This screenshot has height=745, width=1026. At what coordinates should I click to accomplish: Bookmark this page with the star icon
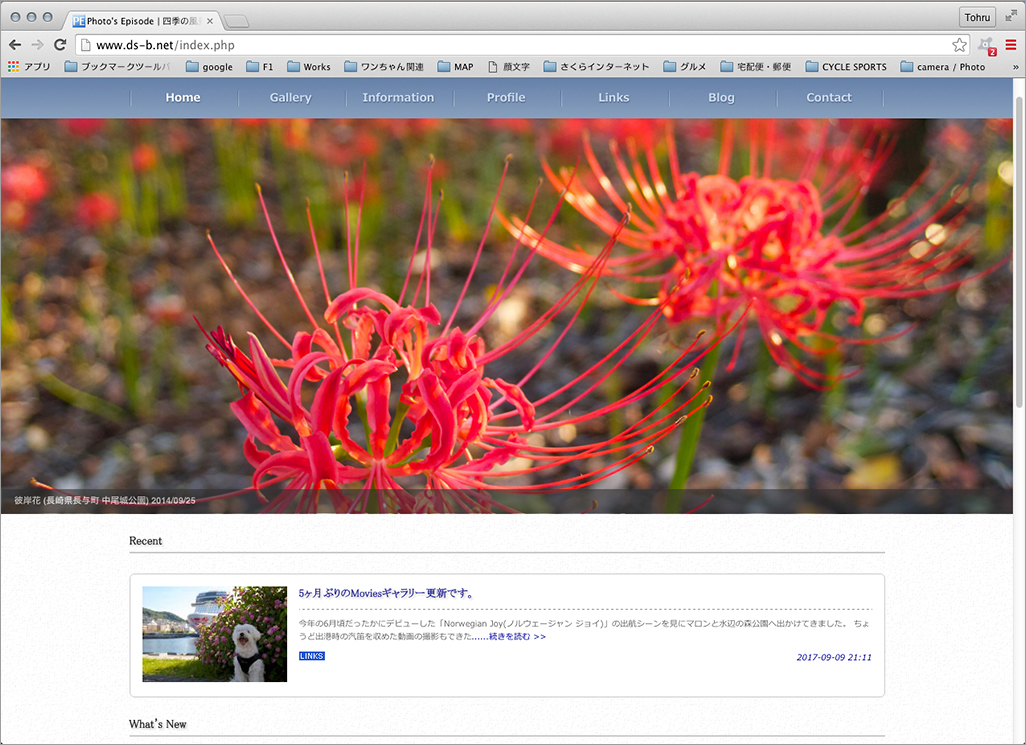[959, 45]
